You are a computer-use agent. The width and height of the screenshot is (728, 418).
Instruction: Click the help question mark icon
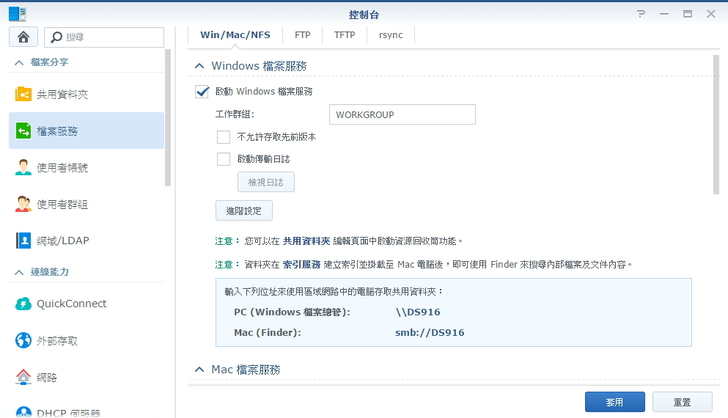641,14
